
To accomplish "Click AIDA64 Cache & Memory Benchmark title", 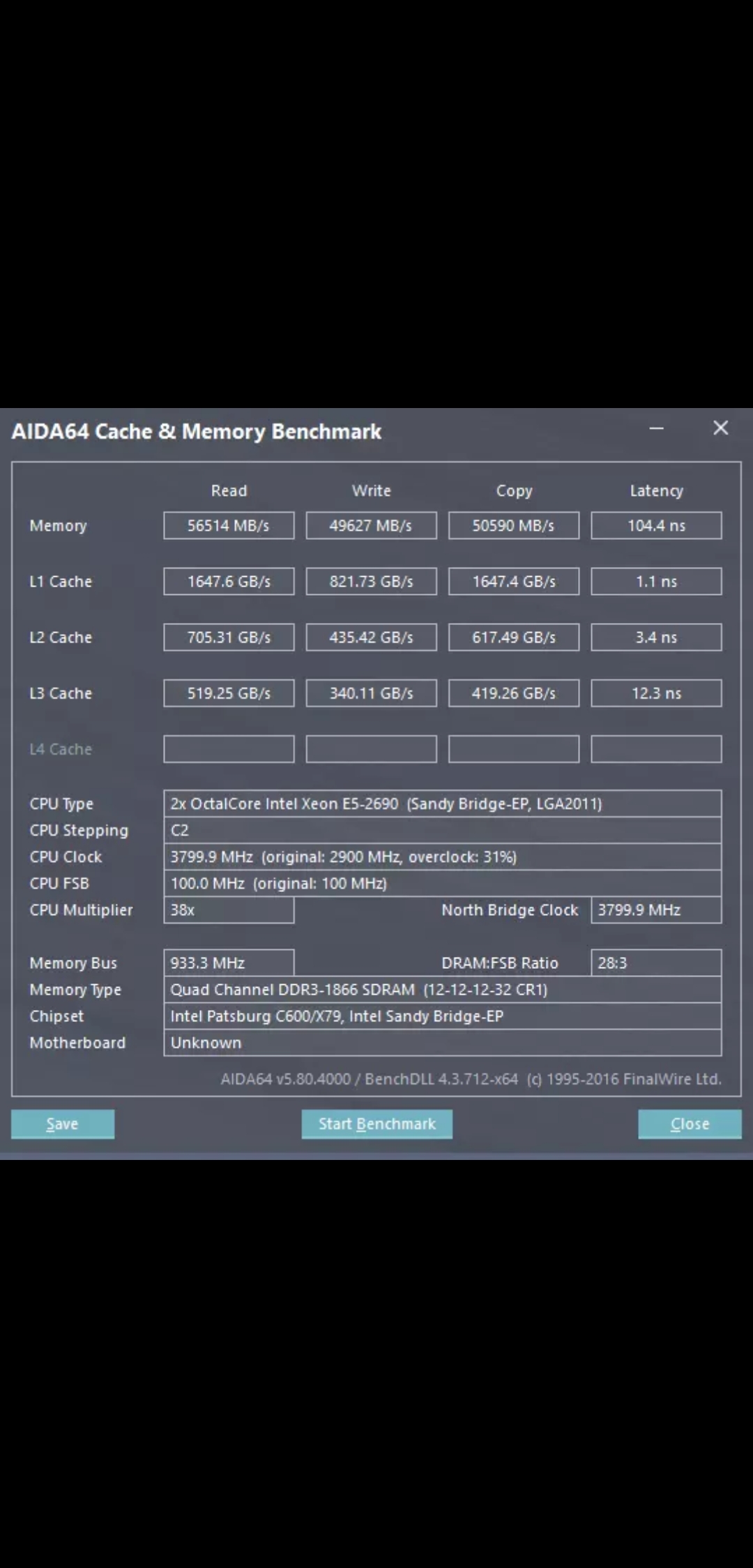I will click(197, 432).
